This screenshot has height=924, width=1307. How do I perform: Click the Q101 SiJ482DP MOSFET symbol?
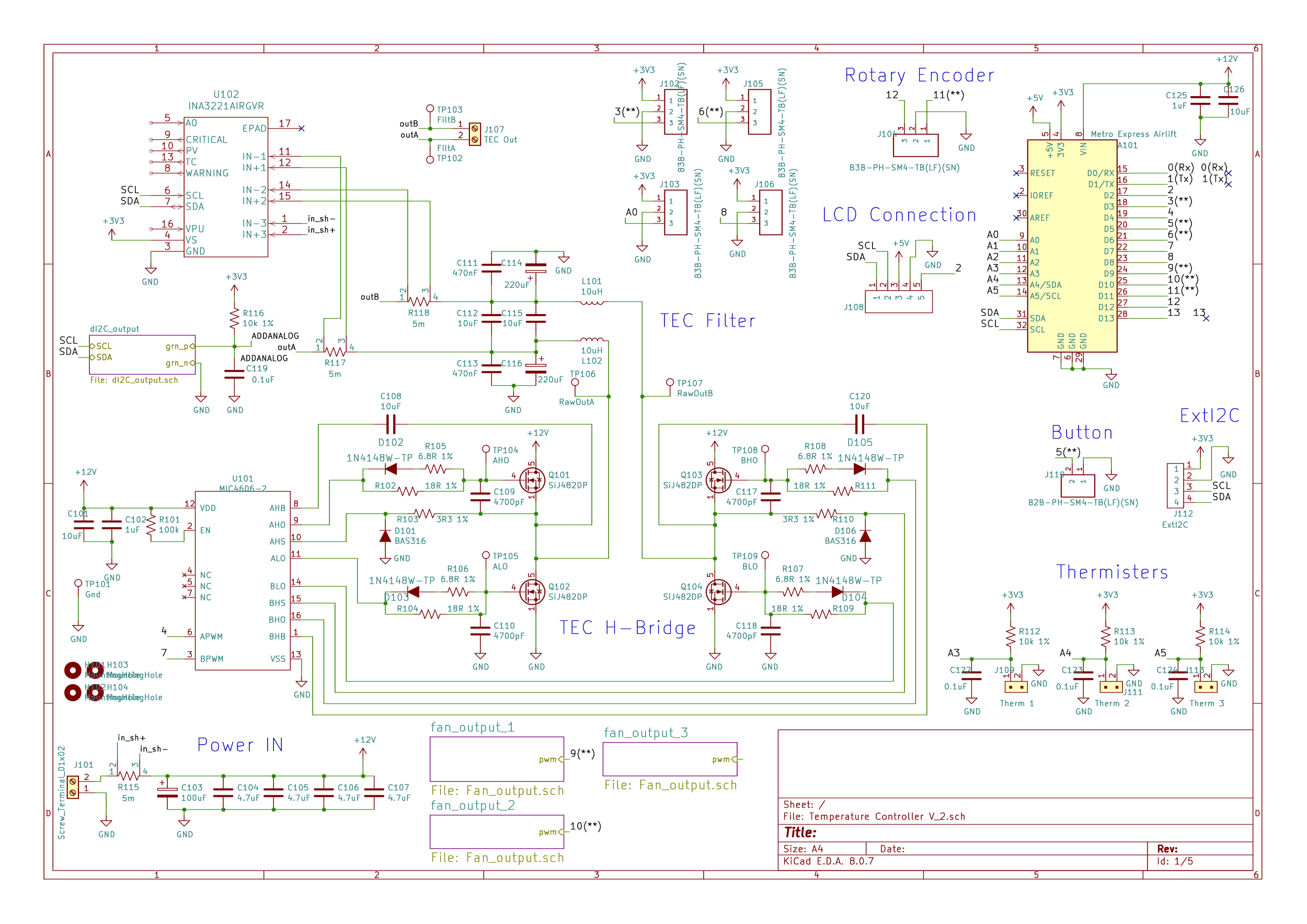[533, 480]
